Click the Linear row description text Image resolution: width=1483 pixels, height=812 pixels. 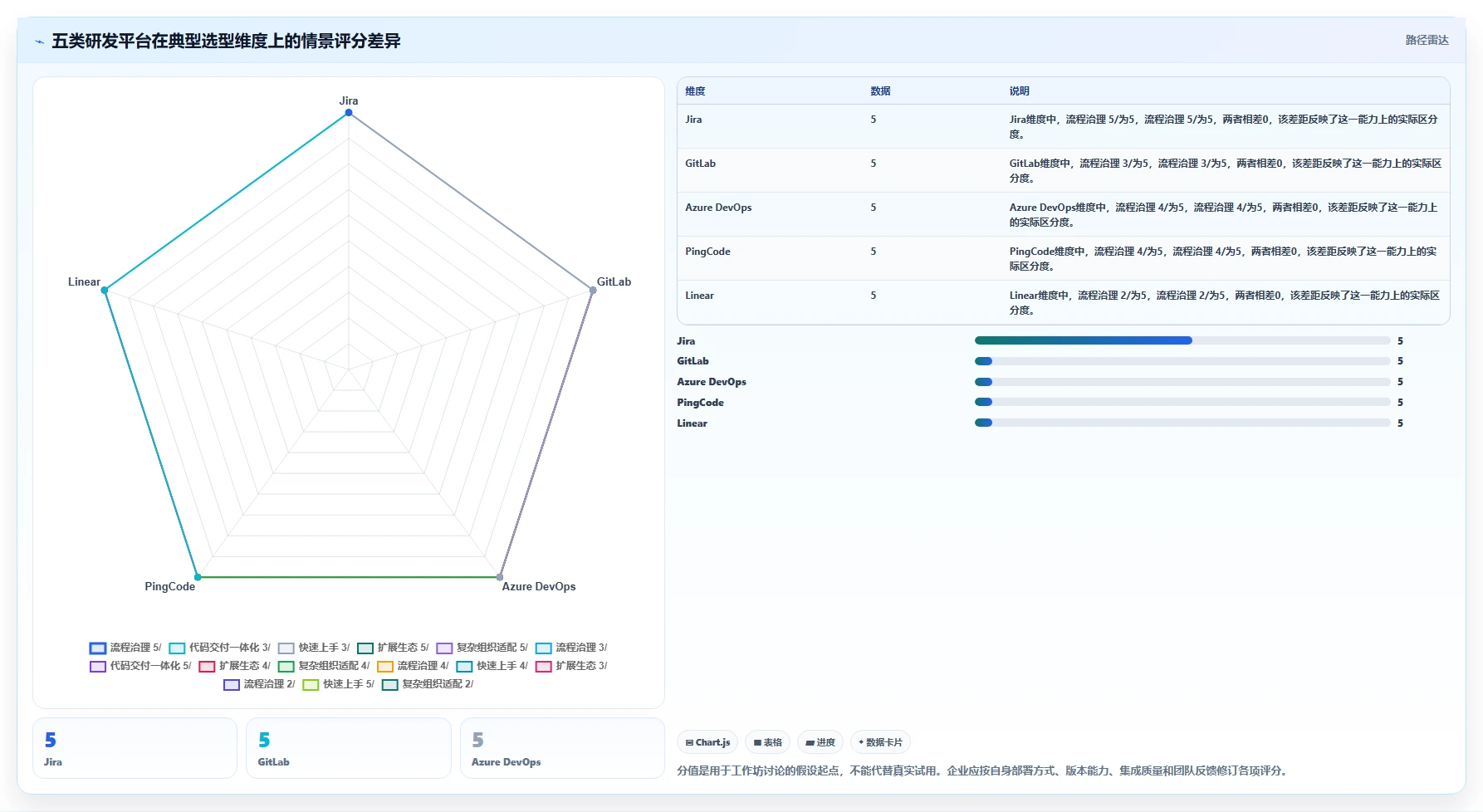(1225, 303)
